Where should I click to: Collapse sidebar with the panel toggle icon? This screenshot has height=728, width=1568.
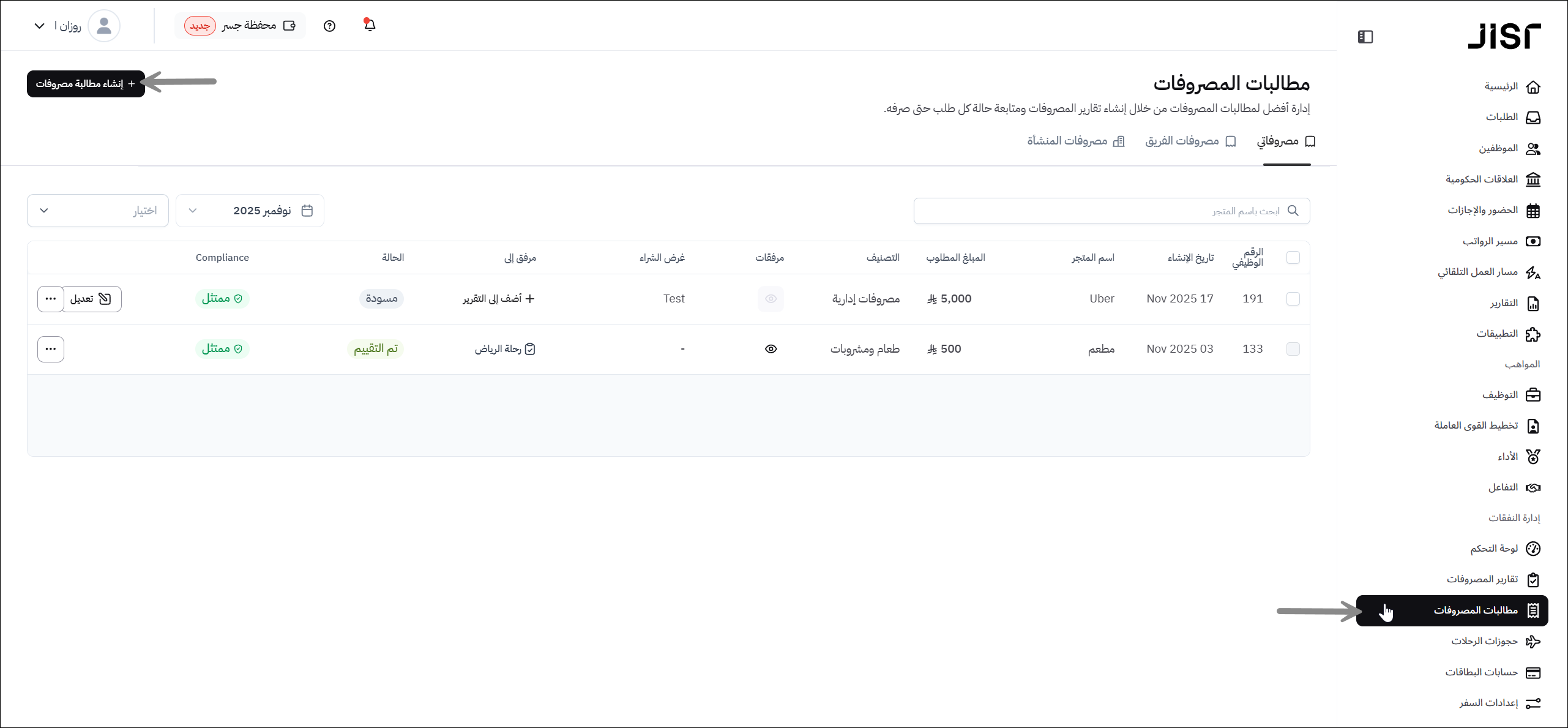[1365, 37]
